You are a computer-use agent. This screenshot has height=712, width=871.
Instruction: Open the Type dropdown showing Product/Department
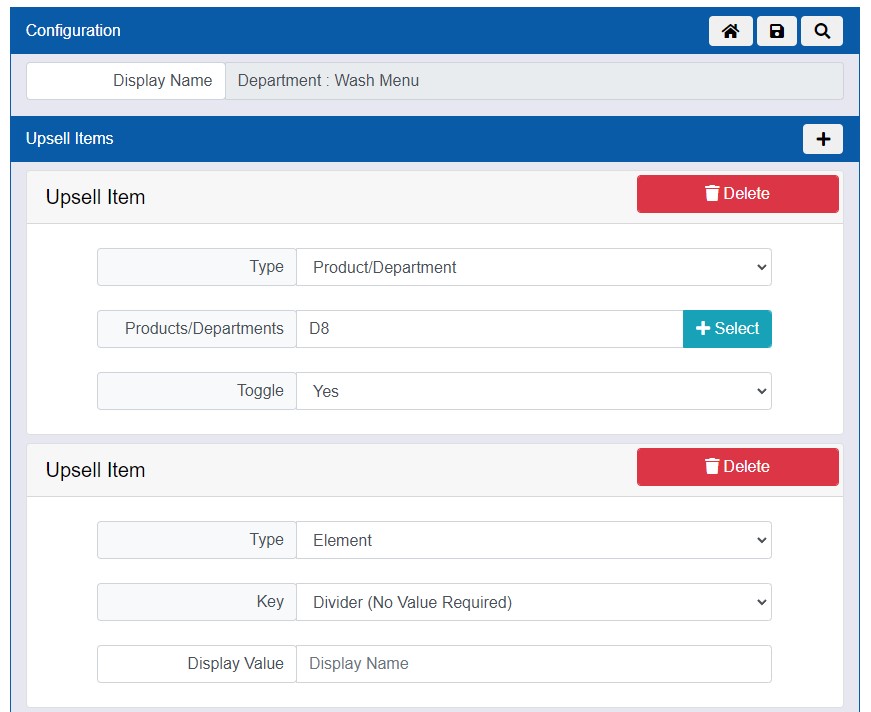534,267
